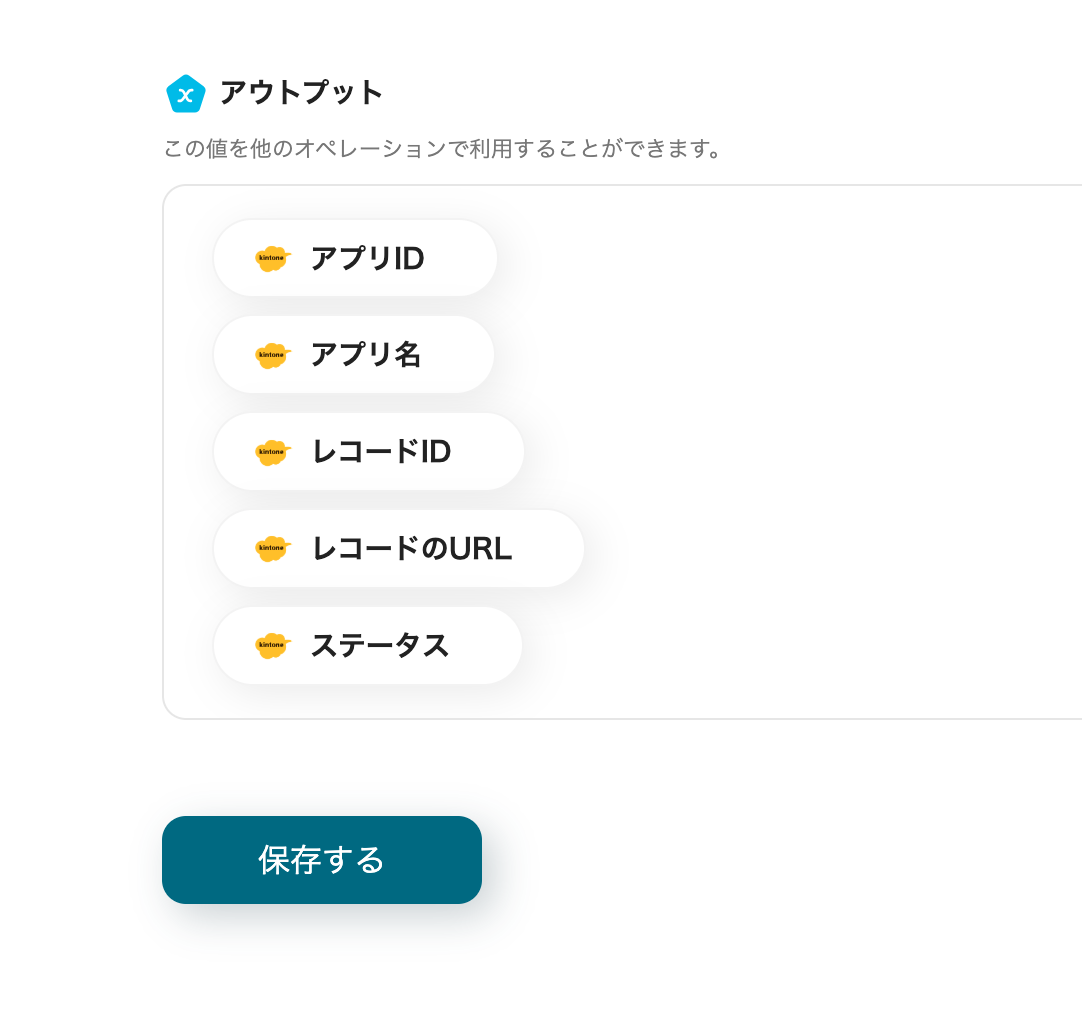Image resolution: width=1082 pixels, height=1030 pixels.
Task: Click the blue pentagon x icon beside アウトプット
Action: tap(186, 93)
